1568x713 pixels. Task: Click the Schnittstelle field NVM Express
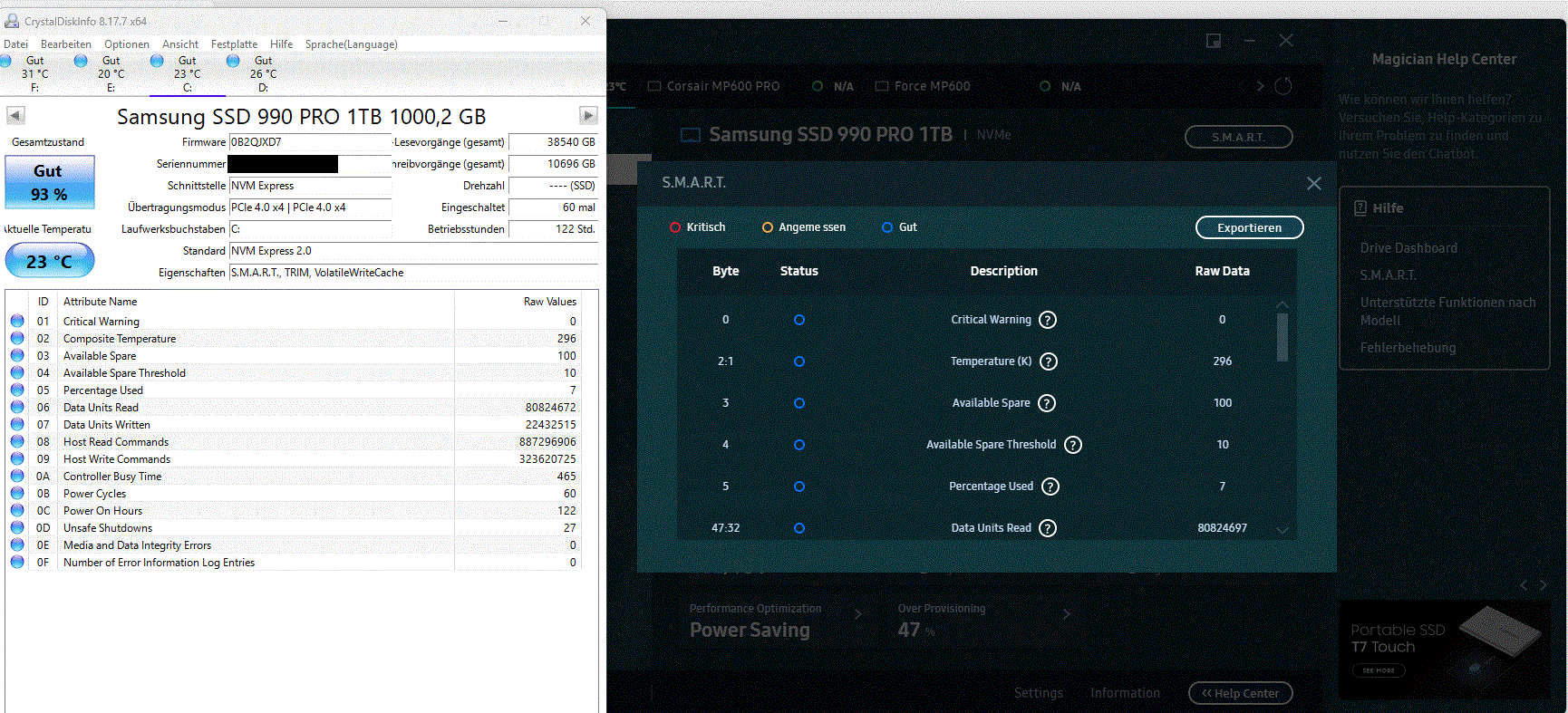[x=310, y=186]
